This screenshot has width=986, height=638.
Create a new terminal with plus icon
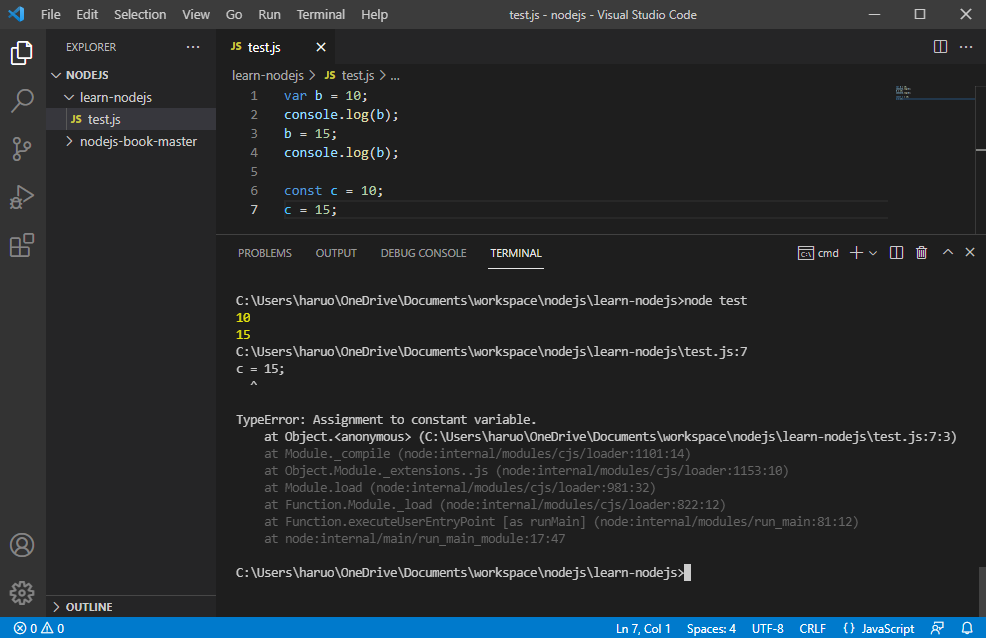[x=856, y=253]
